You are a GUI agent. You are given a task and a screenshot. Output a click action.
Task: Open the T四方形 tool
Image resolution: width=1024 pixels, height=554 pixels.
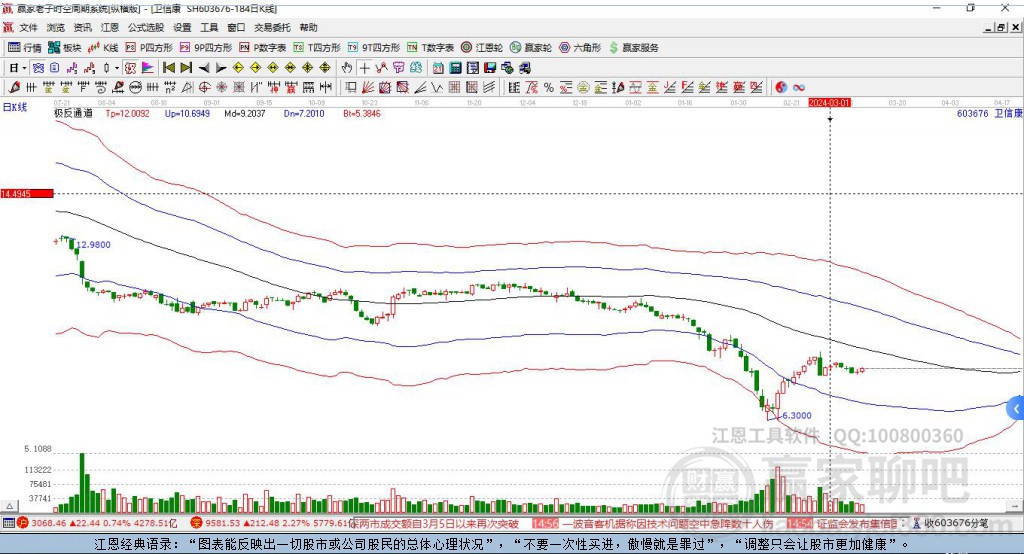[x=317, y=48]
